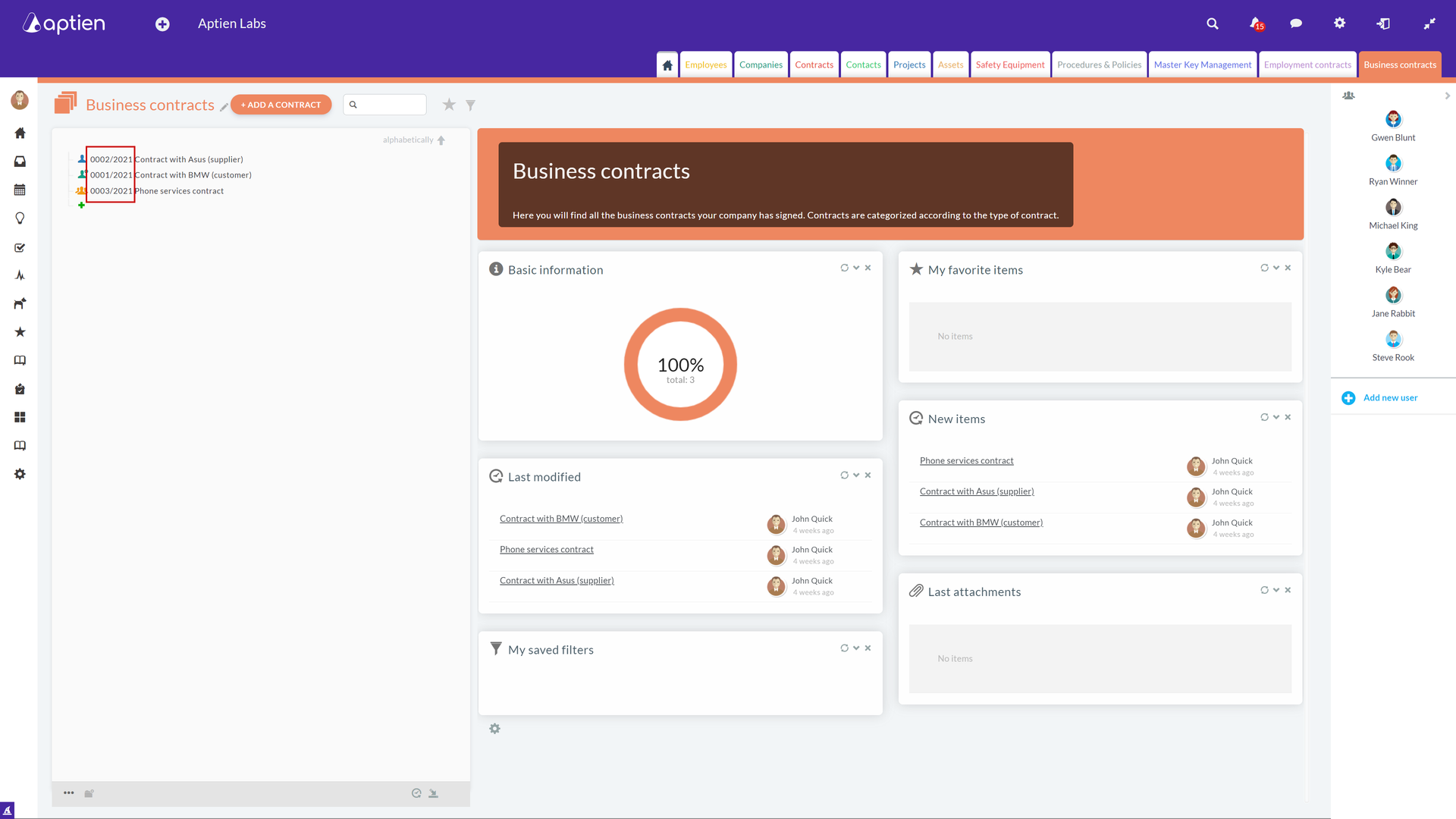
Task: Open the calendar icon in left sidebar
Action: pyautogui.click(x=20, y=190)
